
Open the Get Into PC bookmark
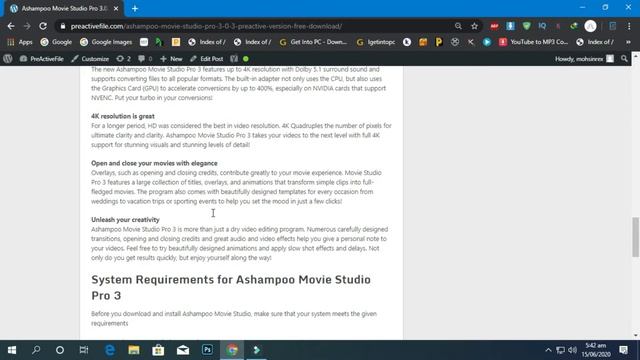tap(313, 42)
